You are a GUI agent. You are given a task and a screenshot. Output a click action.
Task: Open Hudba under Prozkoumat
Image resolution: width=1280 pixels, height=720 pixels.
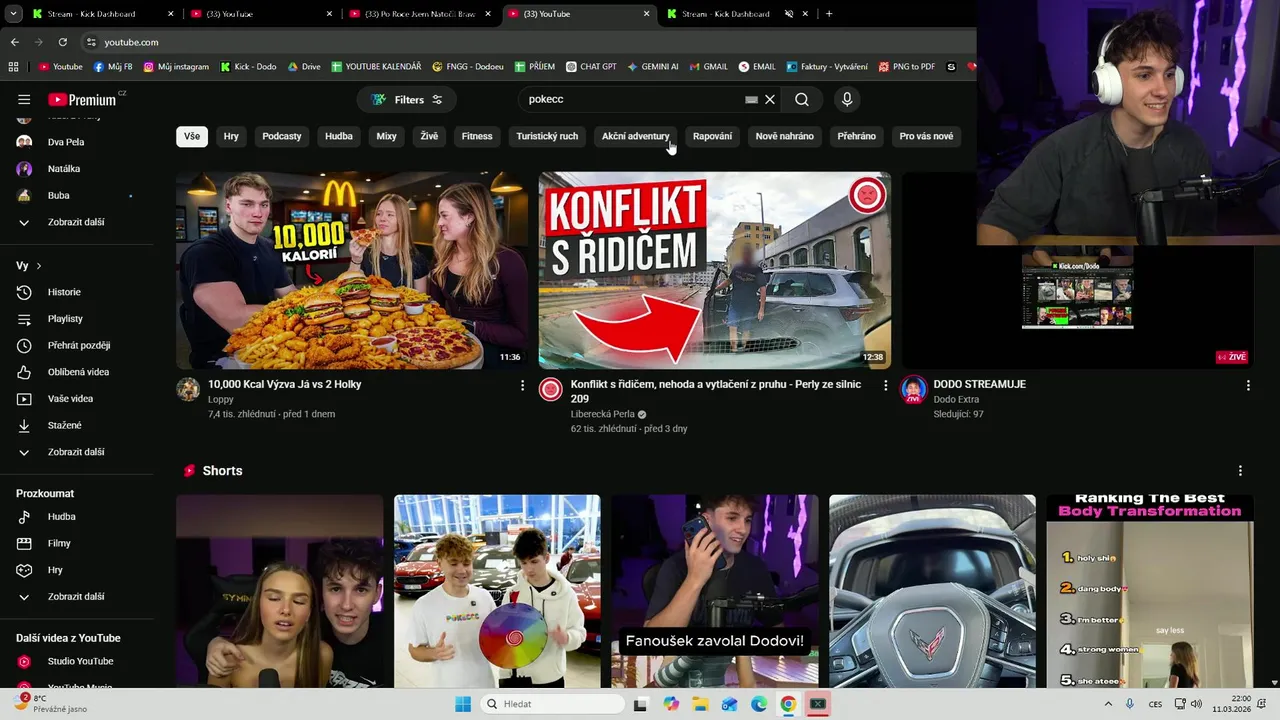tap(76, 517)
